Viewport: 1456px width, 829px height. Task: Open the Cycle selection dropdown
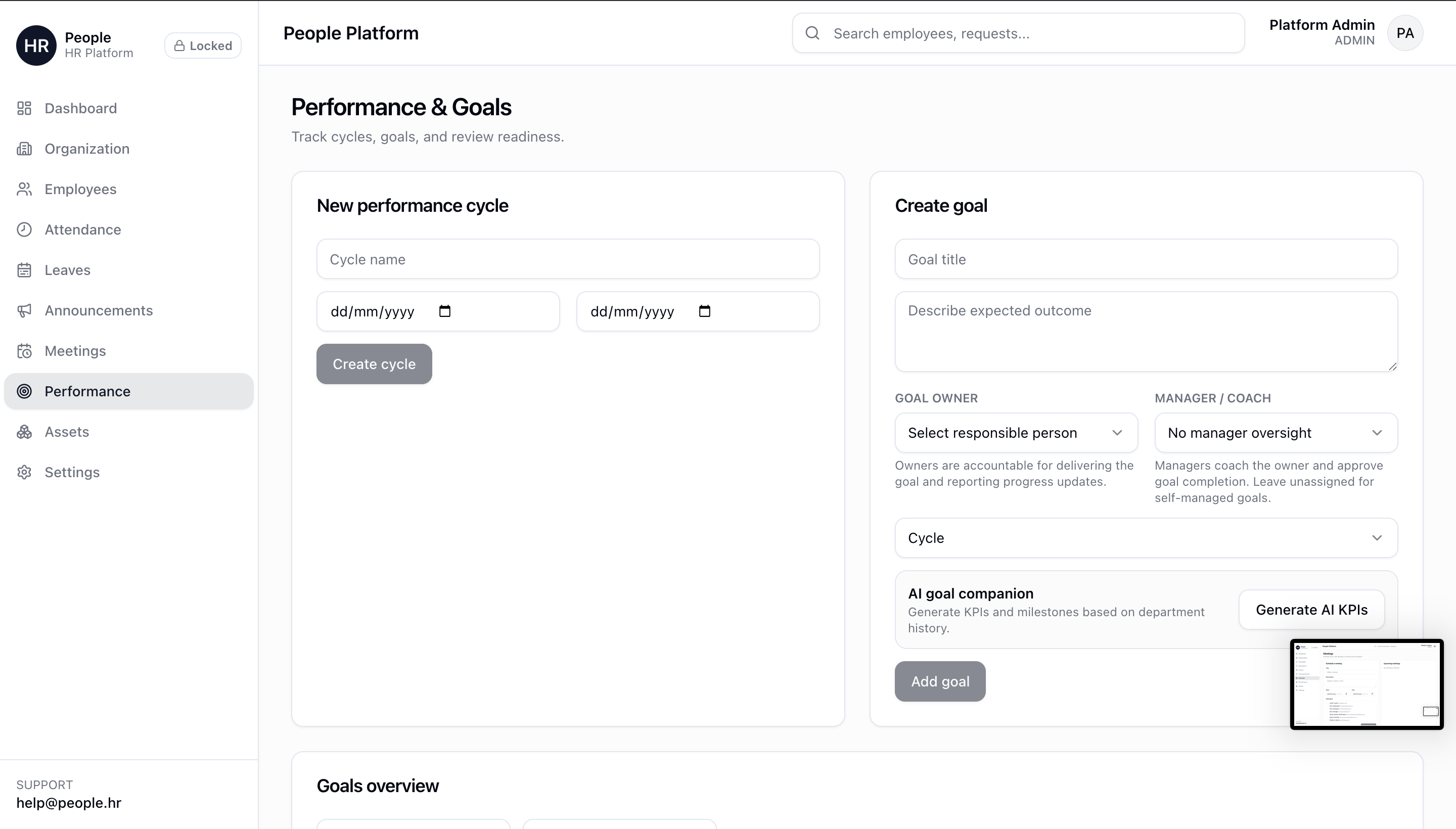pos(1146,538)
